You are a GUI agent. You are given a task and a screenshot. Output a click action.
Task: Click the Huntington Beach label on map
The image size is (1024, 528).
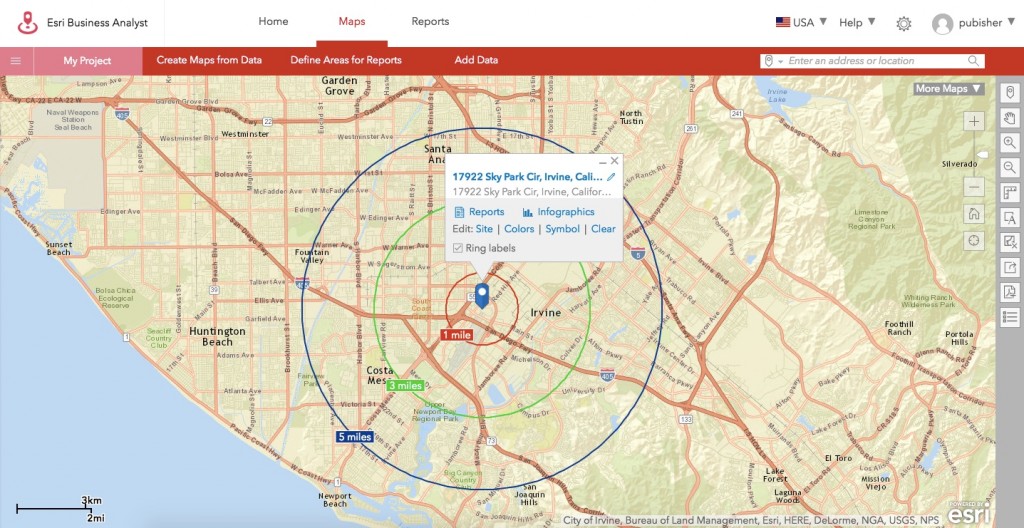click(217, 337)
